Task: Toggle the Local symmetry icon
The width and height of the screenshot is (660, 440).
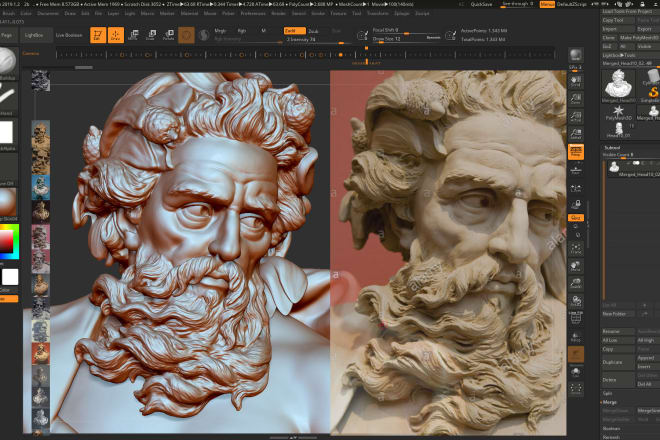Action: (x=576, y=189)
